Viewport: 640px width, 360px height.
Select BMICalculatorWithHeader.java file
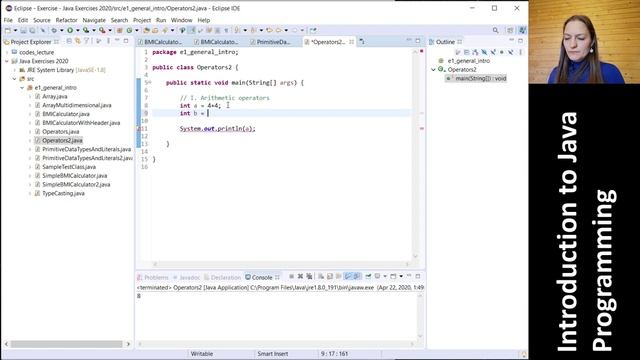coord(81,123)
